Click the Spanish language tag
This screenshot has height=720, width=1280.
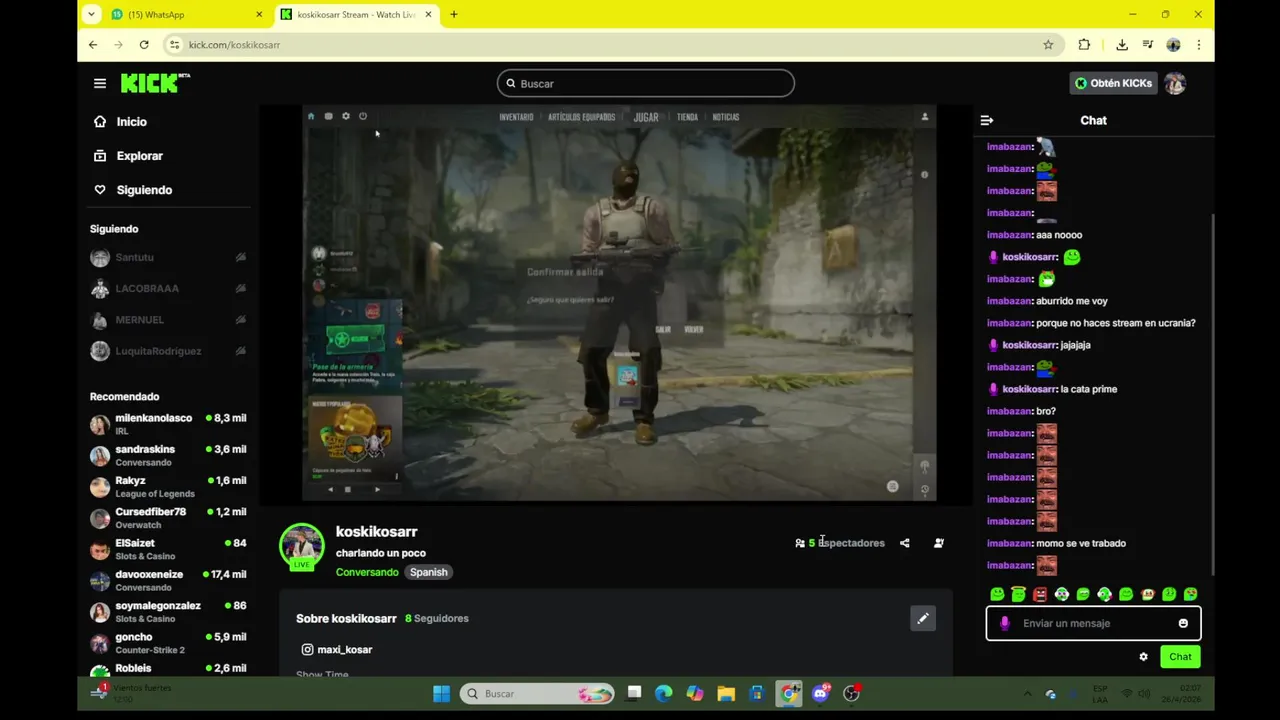pos(428,572)
